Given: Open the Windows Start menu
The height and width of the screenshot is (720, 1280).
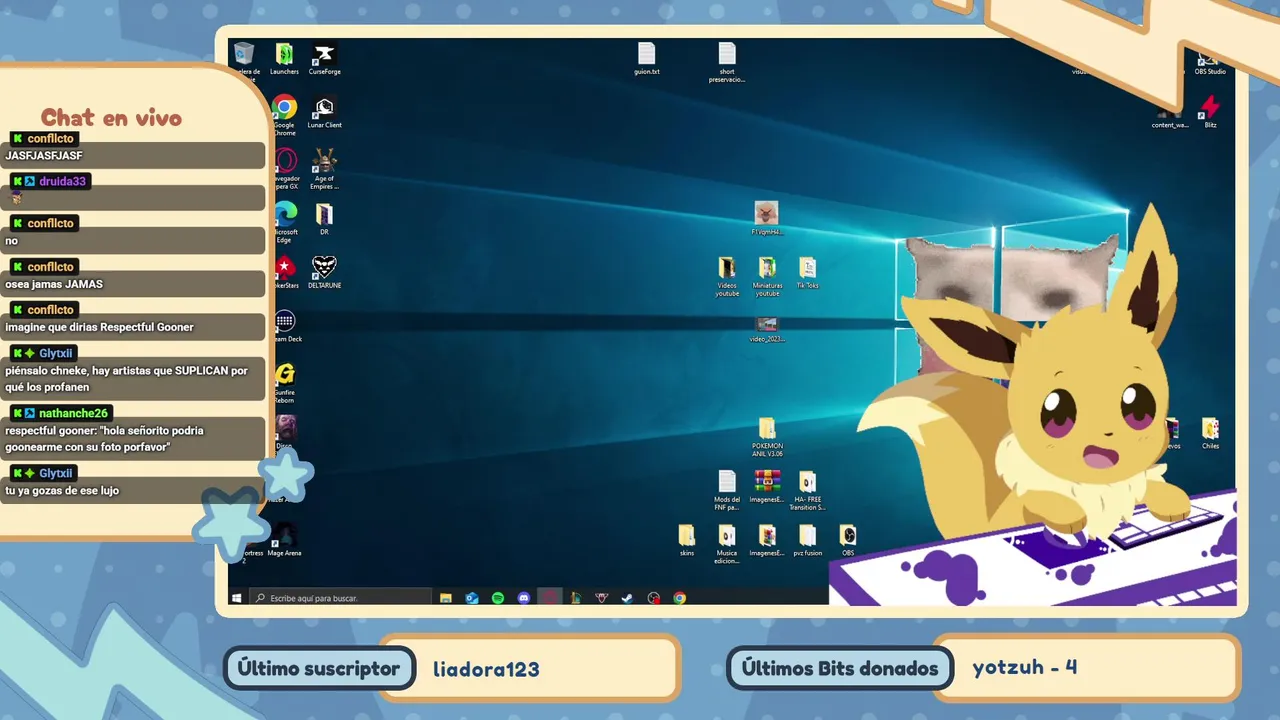Looking at the screenshot, I should (237, 598).
